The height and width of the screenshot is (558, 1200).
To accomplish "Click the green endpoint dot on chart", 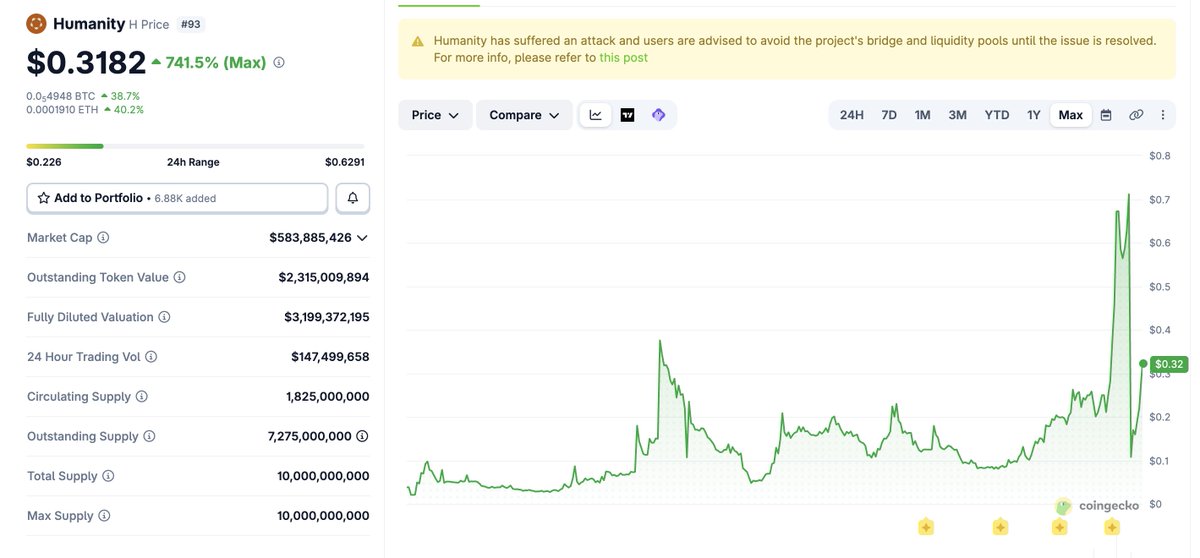I will [x=1143, y=364].
